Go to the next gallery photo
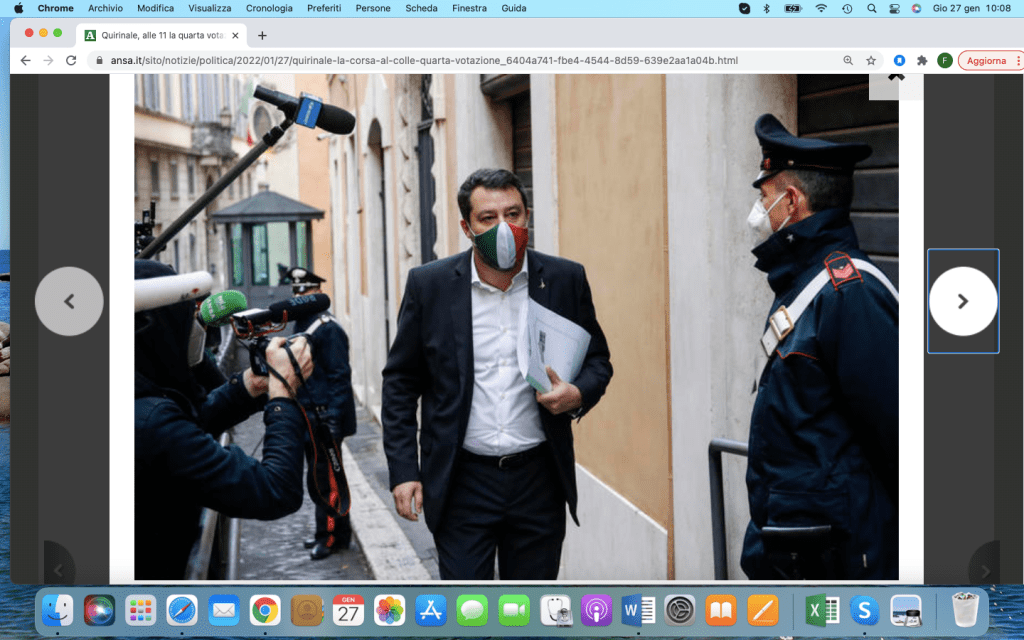The height and width of the screenshot is (640, 1024). coord(962,301)
